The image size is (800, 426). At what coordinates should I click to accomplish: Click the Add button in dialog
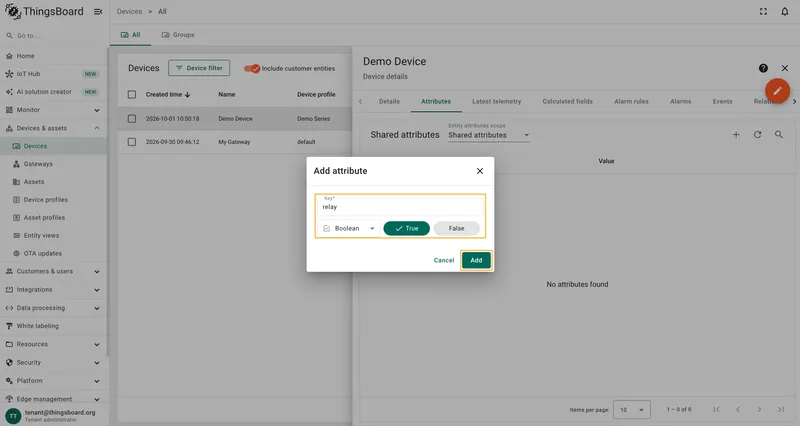(476, 260)
